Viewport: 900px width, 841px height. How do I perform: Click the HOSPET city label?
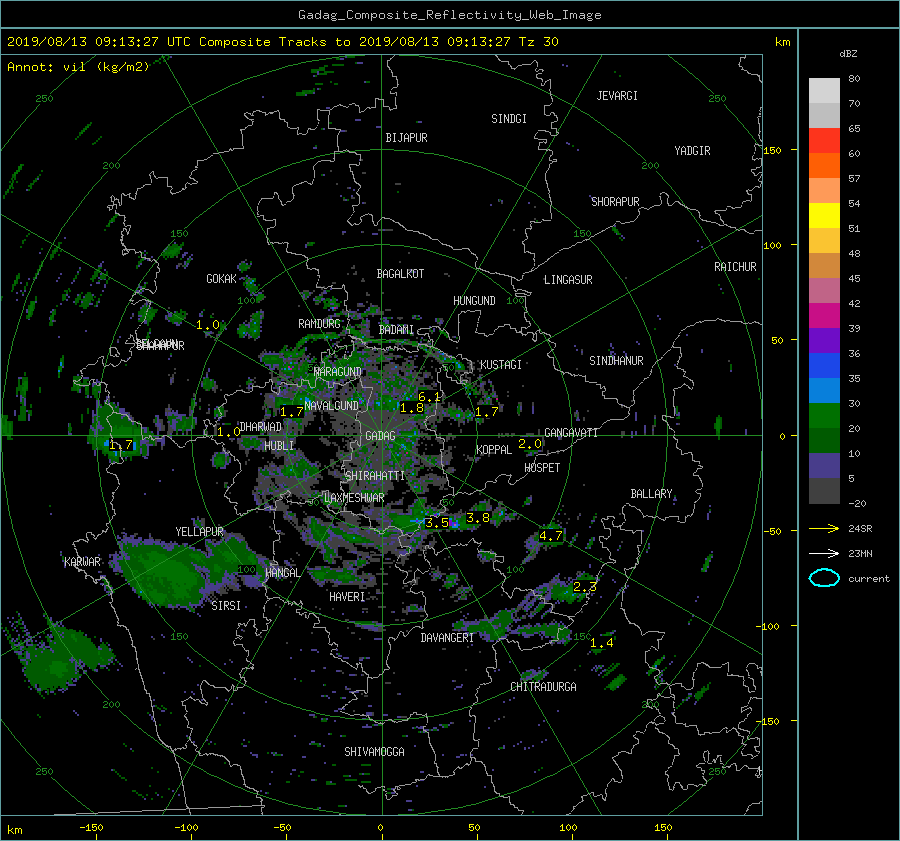(542, 468)
